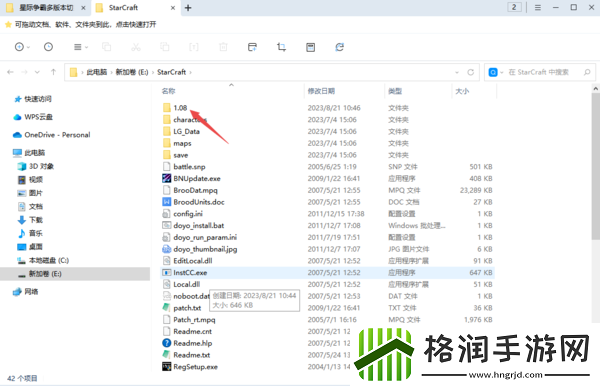Click the delete trash toolbar icon
Viewport: 600px width, 386px height.
click(223, 47)
